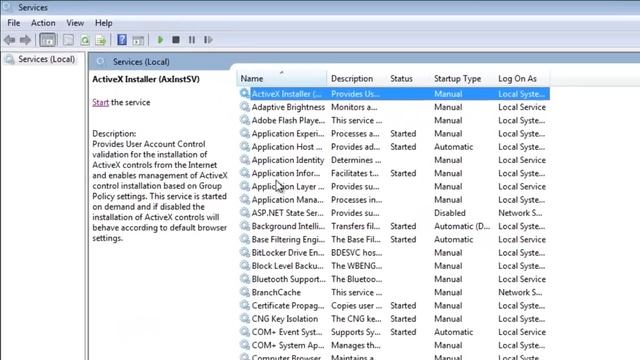
Task: Click the gear icon of Adobe Flash Player row
Action: click(244, 120)
